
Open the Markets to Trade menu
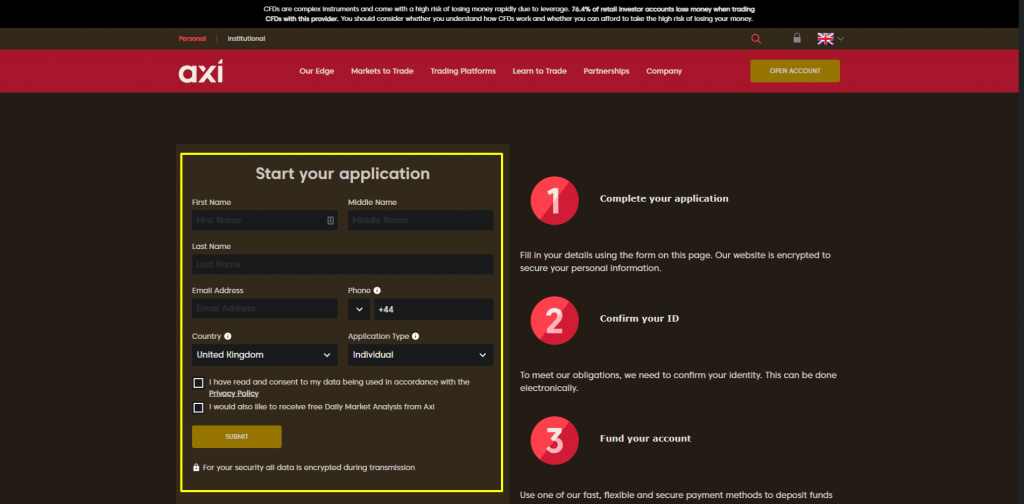coord(382,71)
